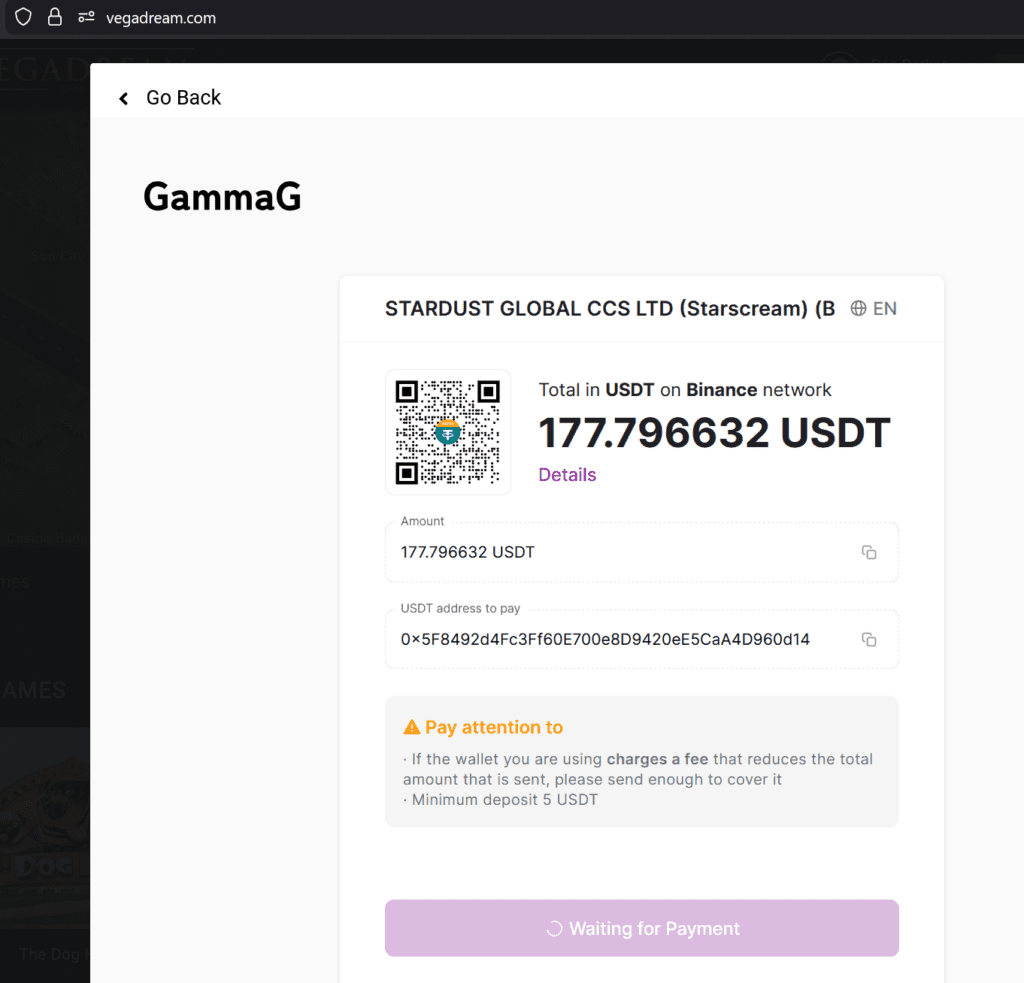Open the EN language selector
Screen dimensions: 1024x983
[x=886, y=308]
